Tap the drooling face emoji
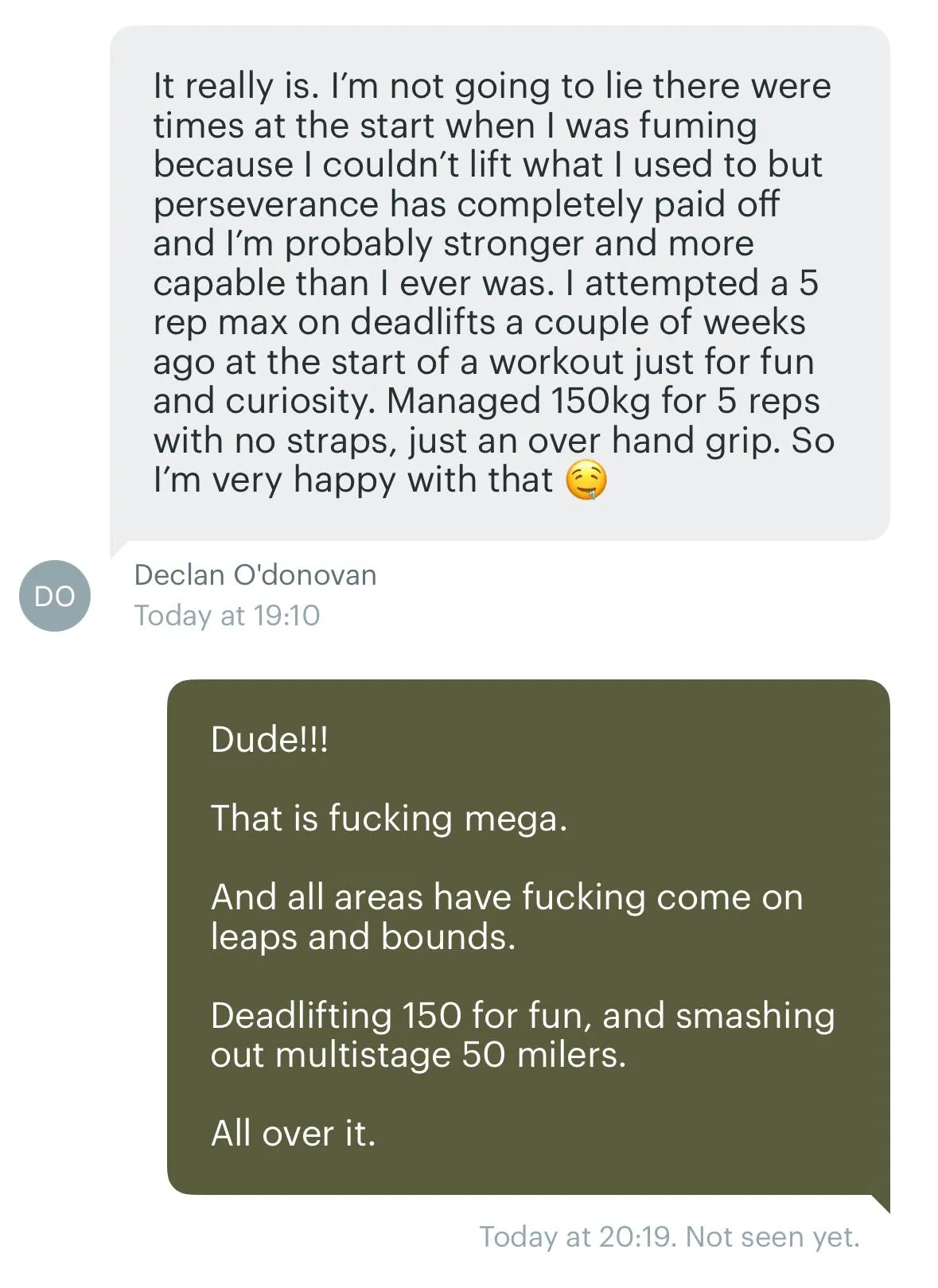This screenshot has width=938, height=1288. point(586,481)
